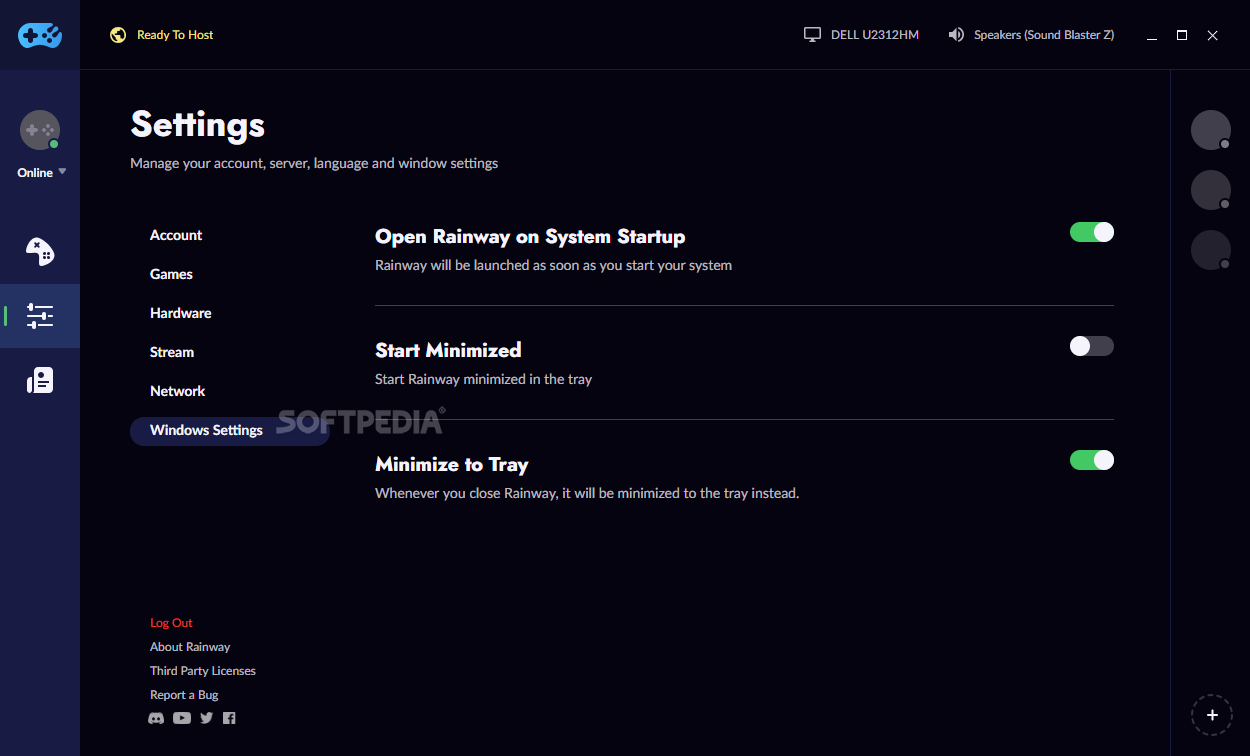Open the Facebook social icon
The image size is (1250, 756).
pyautogui.click(x=229, y=718)
